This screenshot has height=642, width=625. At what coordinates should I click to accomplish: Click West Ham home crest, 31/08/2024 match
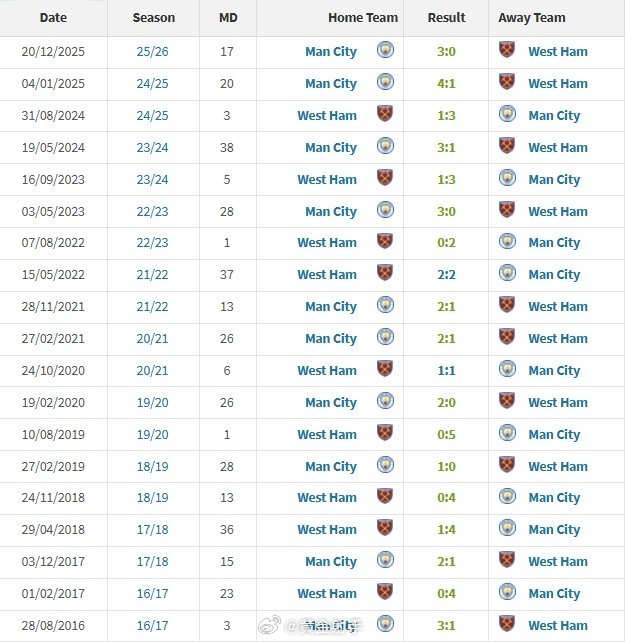pyautogui.click(x=385, y=115)
